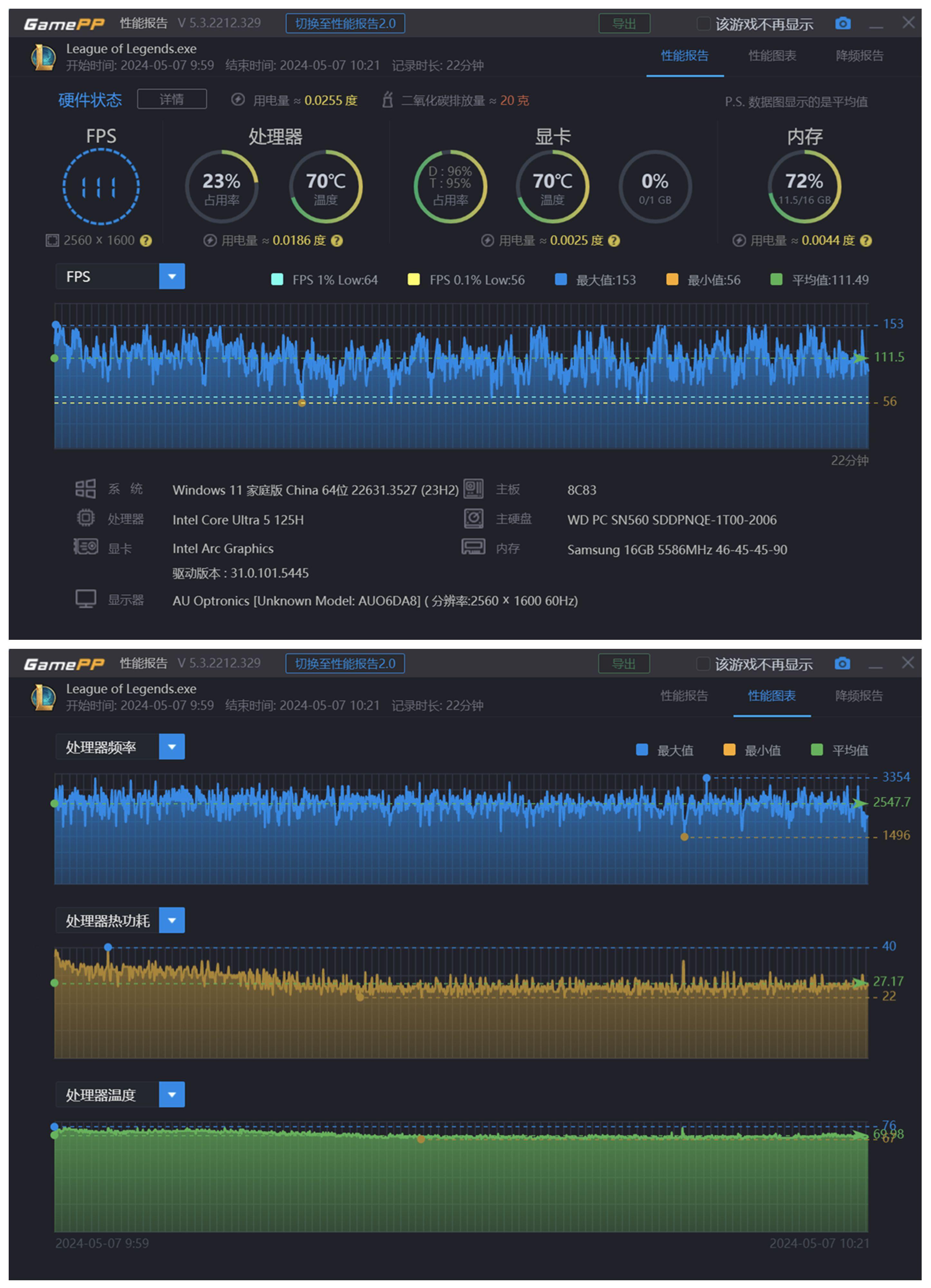Click the 3354 max frequency marker dot

click(707, 777)
